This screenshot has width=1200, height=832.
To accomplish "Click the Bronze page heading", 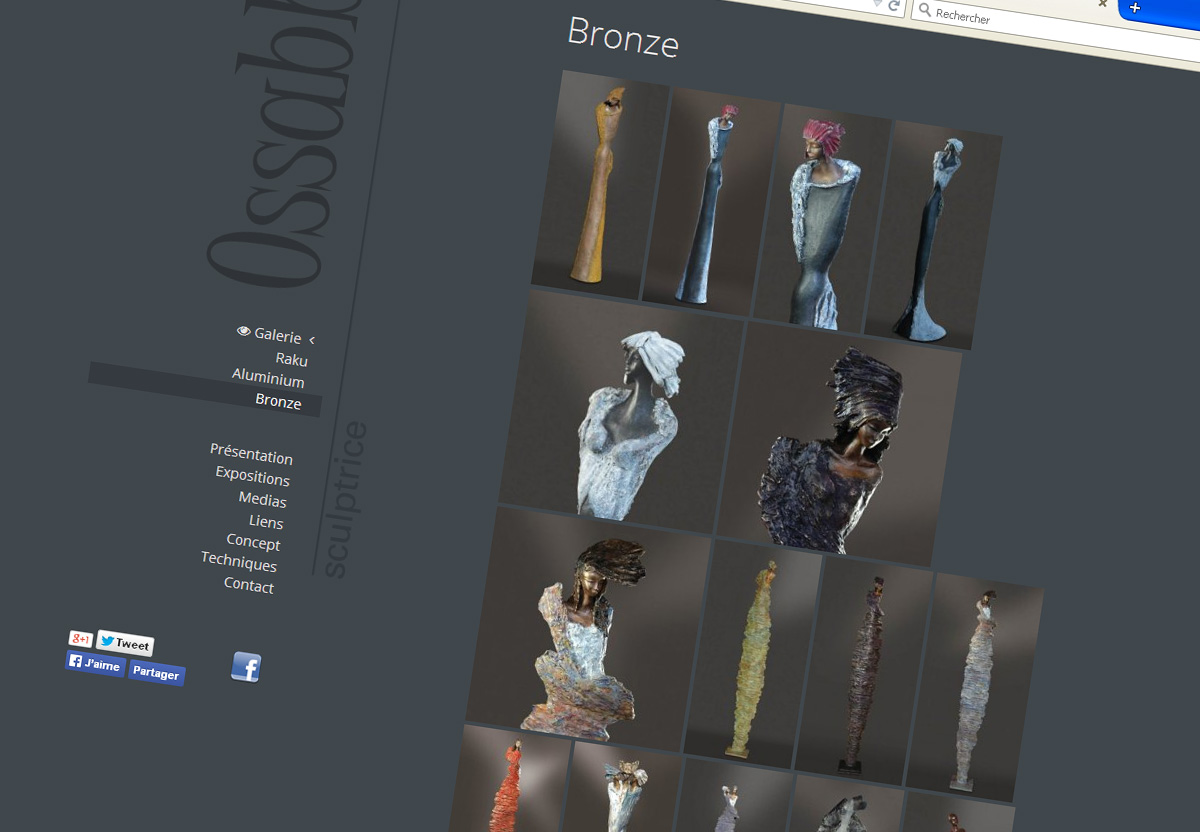I will point(623,37).
